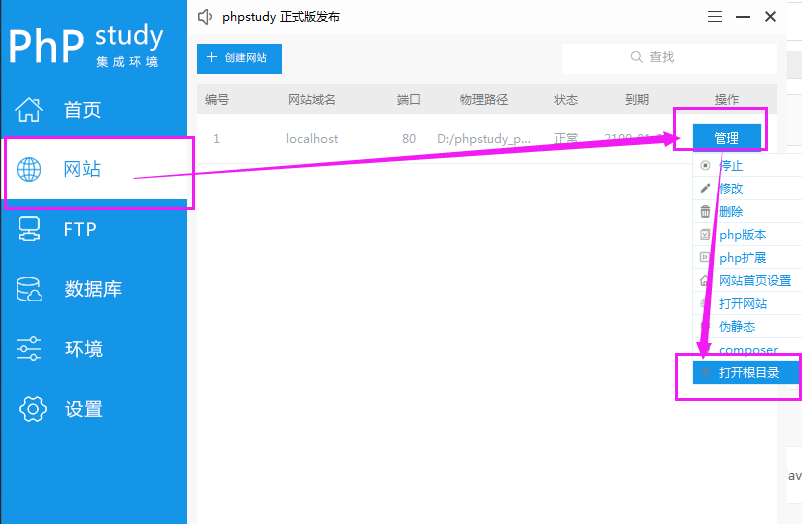This screenshot has height=524, width=802.
Task: Click the speaker announcement icon
Action: tap(205, 17)
